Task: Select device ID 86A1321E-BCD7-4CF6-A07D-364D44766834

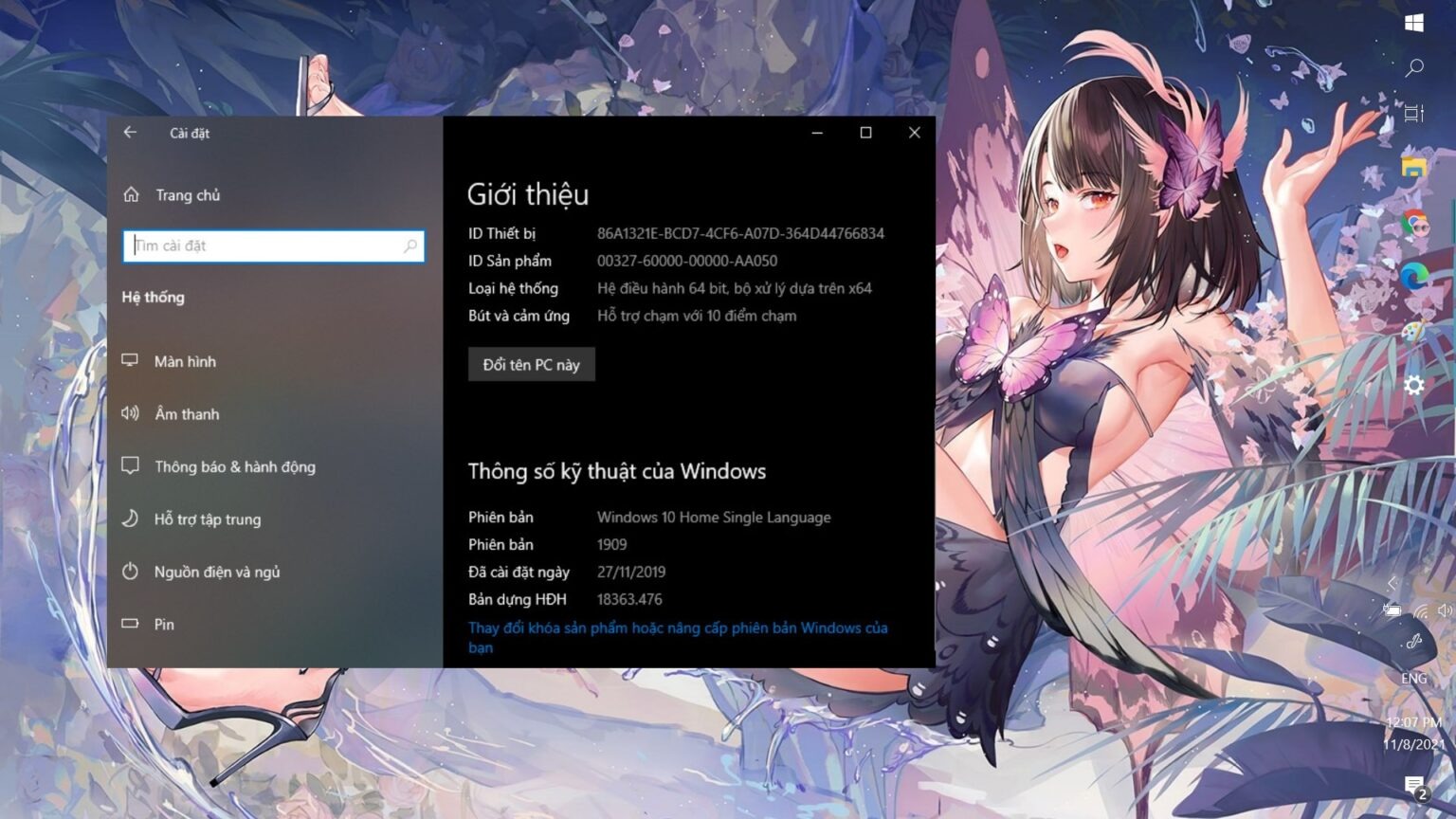Action: (x=740, y=233)
